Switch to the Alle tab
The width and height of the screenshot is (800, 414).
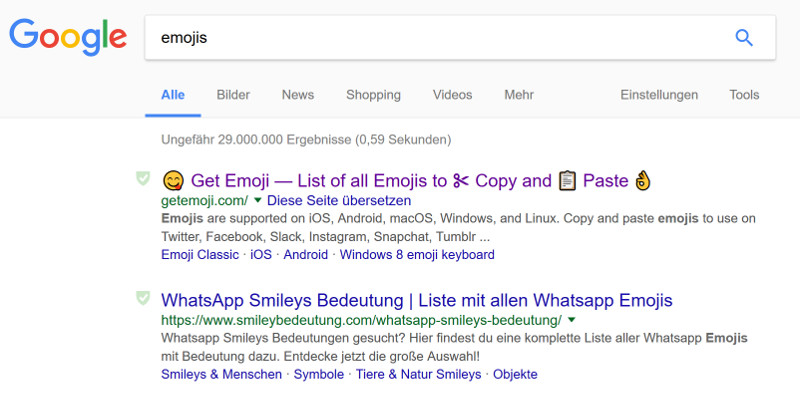click(173, 95)
